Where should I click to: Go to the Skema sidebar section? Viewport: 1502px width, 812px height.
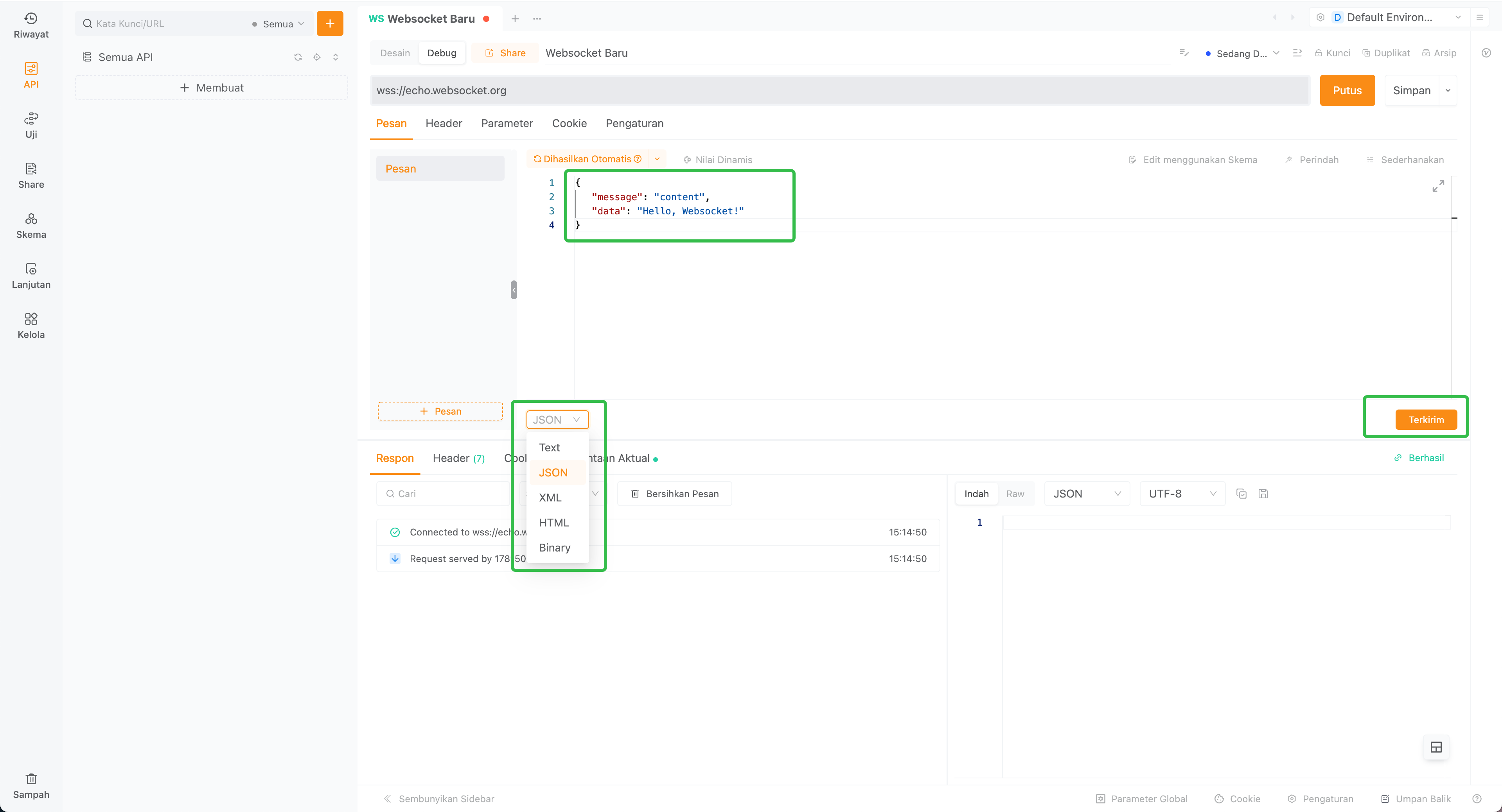pyautogui.click(x=31, y=226)
